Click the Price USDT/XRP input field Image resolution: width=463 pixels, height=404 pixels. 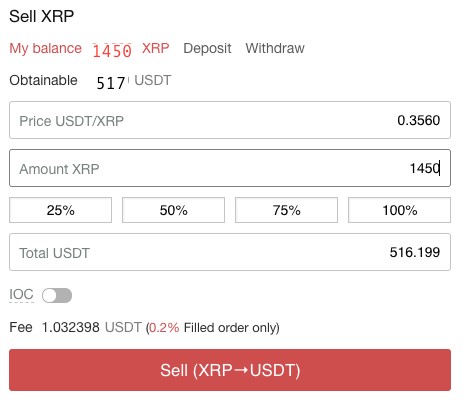tap(230, 120)
